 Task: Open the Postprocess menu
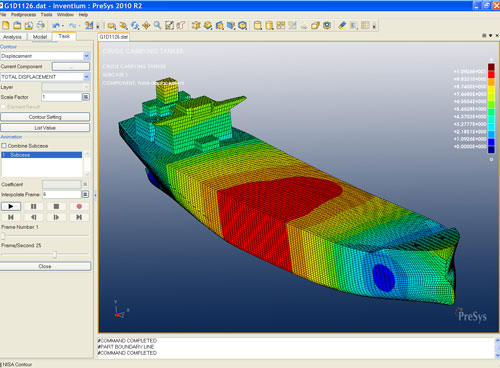point(23,15)
